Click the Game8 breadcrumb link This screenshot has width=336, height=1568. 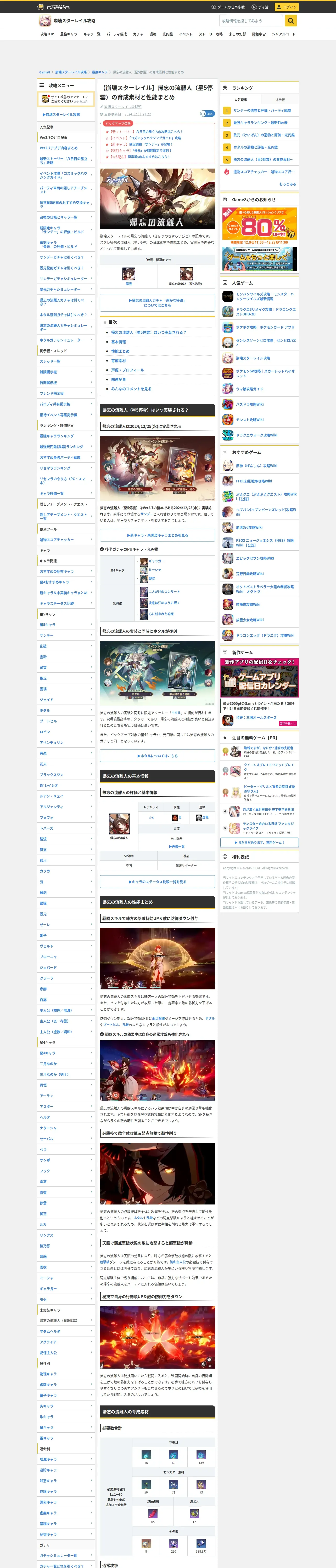44,72
